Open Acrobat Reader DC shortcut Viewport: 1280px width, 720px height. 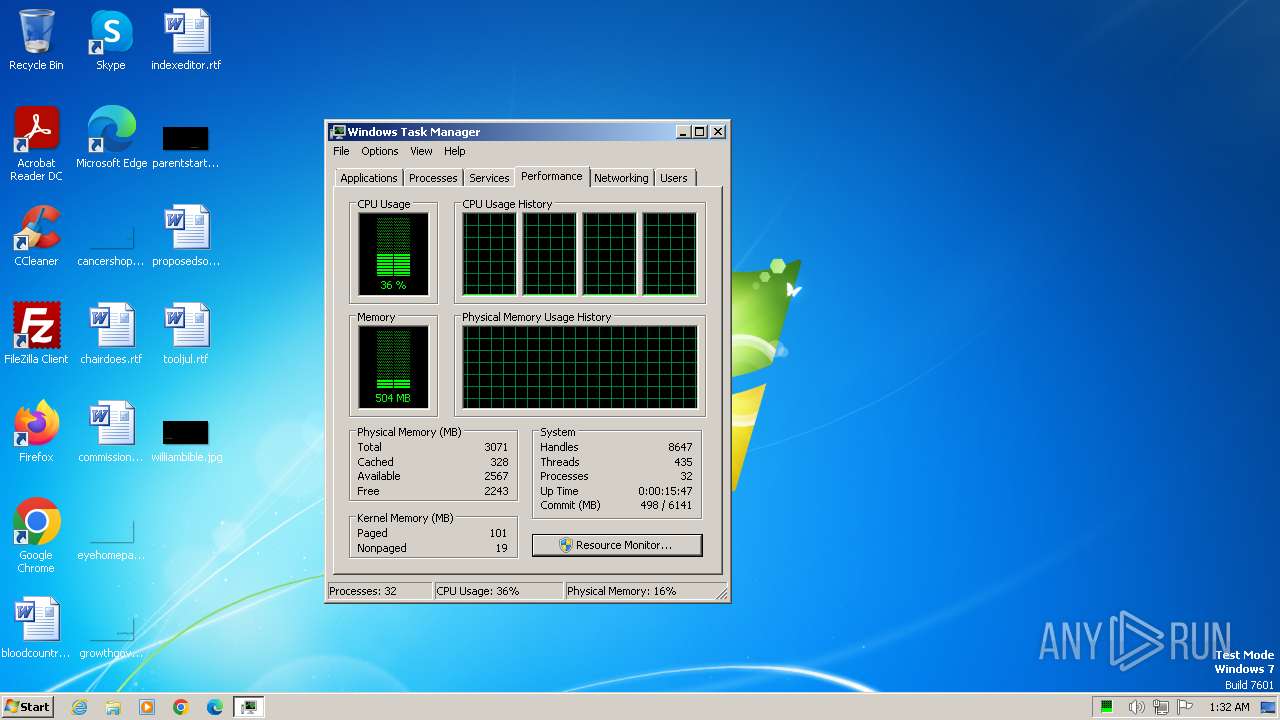pos(36,143)
